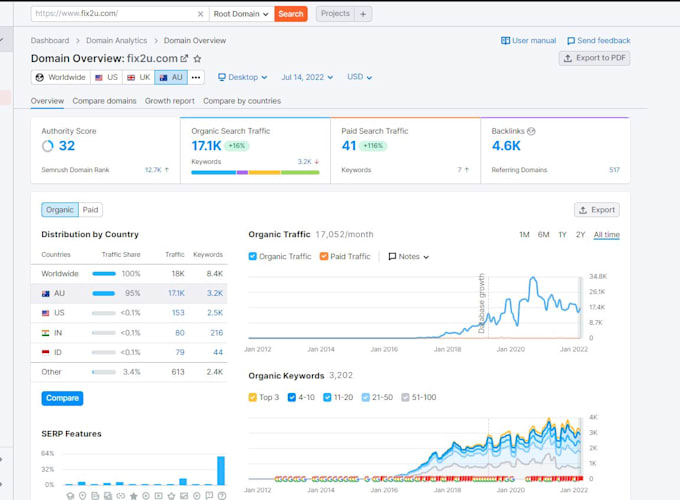Click the Worldwide globe icon

pyautogui.click(x=40, y=77)
